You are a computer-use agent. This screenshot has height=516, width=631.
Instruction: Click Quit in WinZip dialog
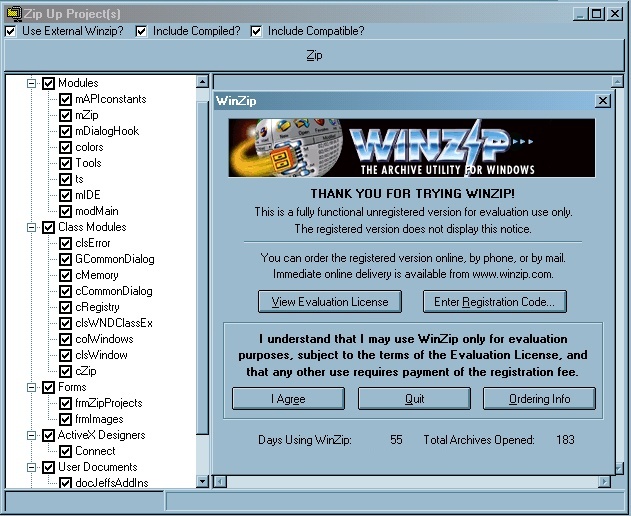tap(414, 398)
